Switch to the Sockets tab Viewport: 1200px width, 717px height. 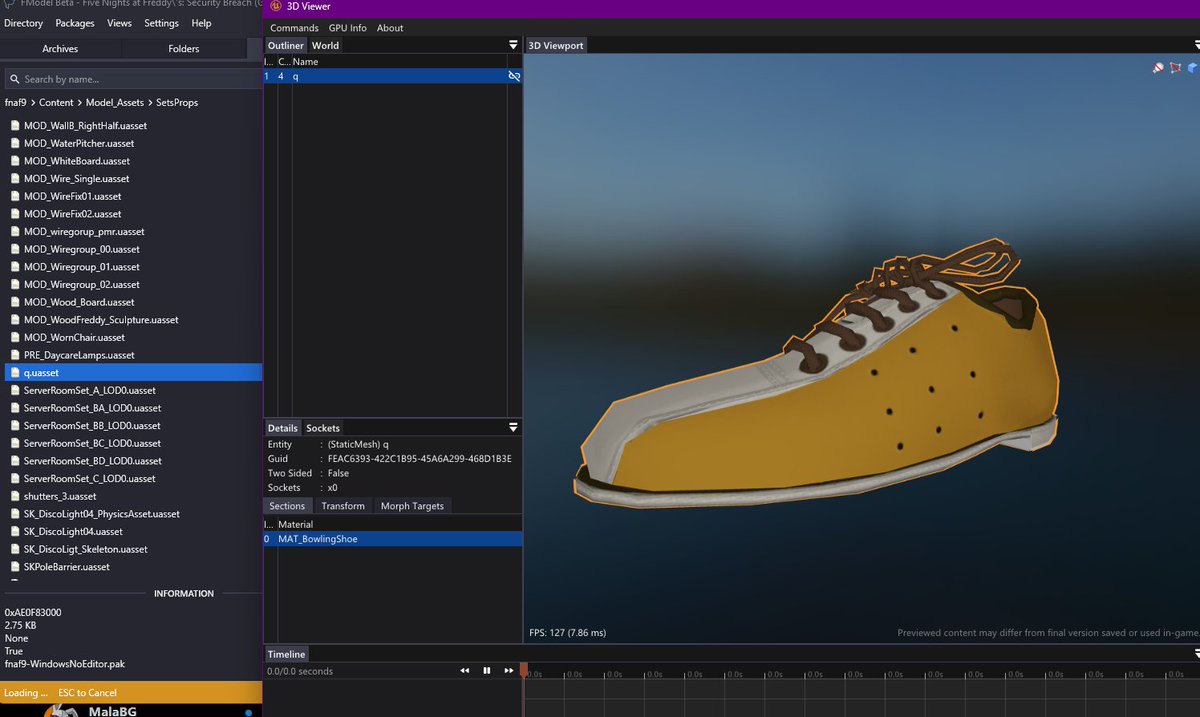tap(323, 428)
